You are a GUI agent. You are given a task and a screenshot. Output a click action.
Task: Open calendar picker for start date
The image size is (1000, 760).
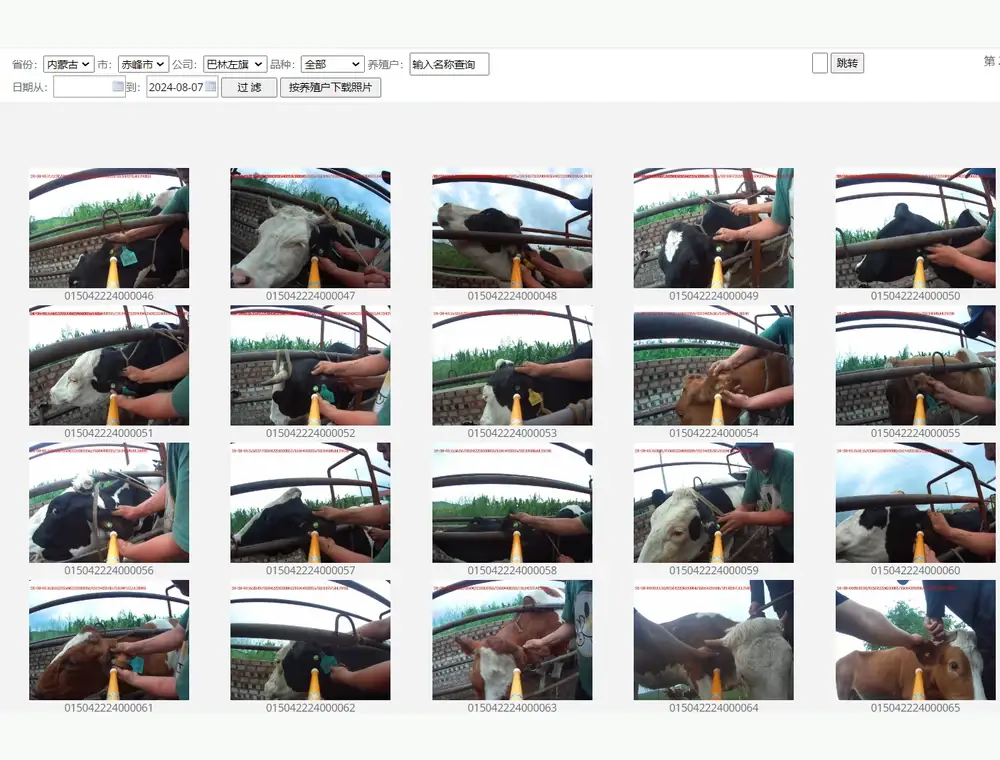118,86
